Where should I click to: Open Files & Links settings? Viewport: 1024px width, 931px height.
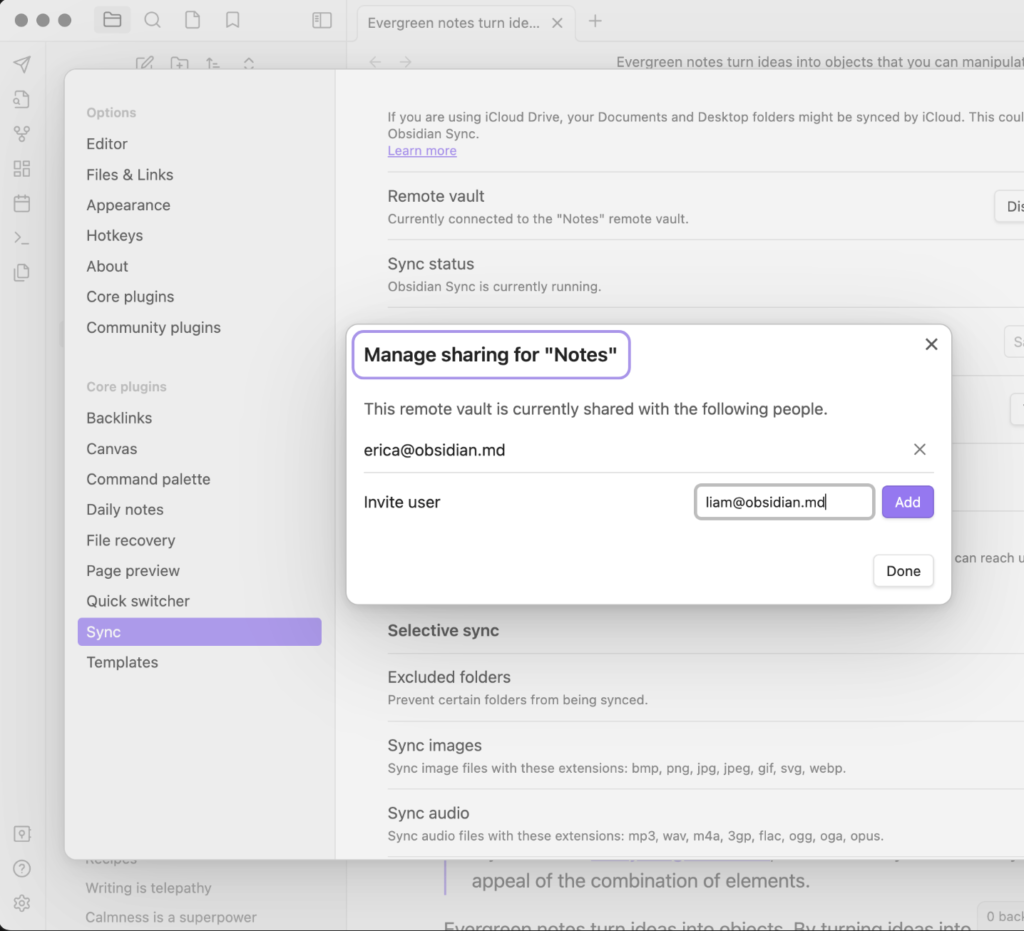point(130,174)
